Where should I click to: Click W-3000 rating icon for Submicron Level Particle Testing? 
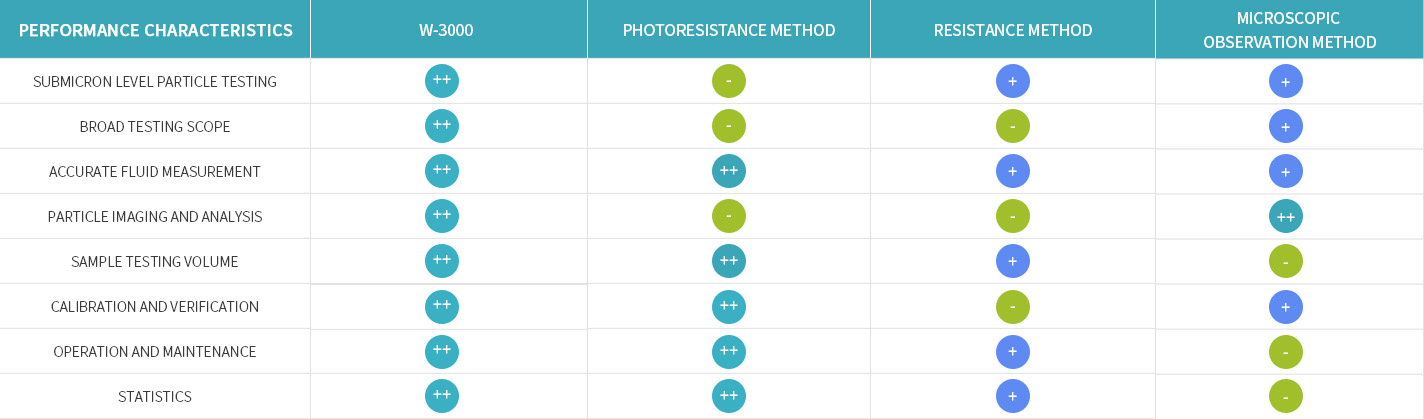click(442, 81)
